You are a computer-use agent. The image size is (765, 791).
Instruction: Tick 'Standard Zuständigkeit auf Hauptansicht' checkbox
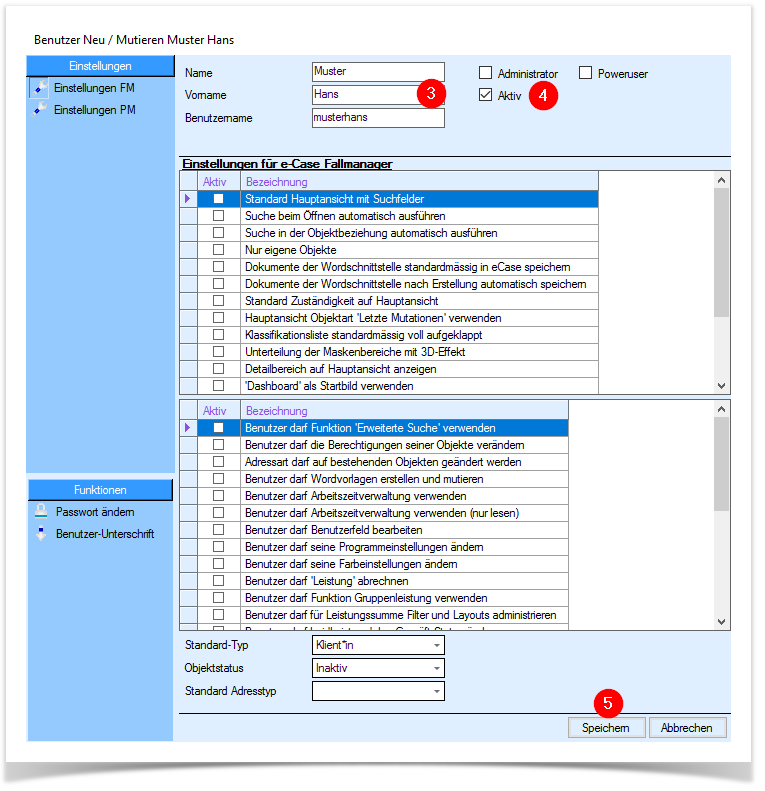coord(218,301)
